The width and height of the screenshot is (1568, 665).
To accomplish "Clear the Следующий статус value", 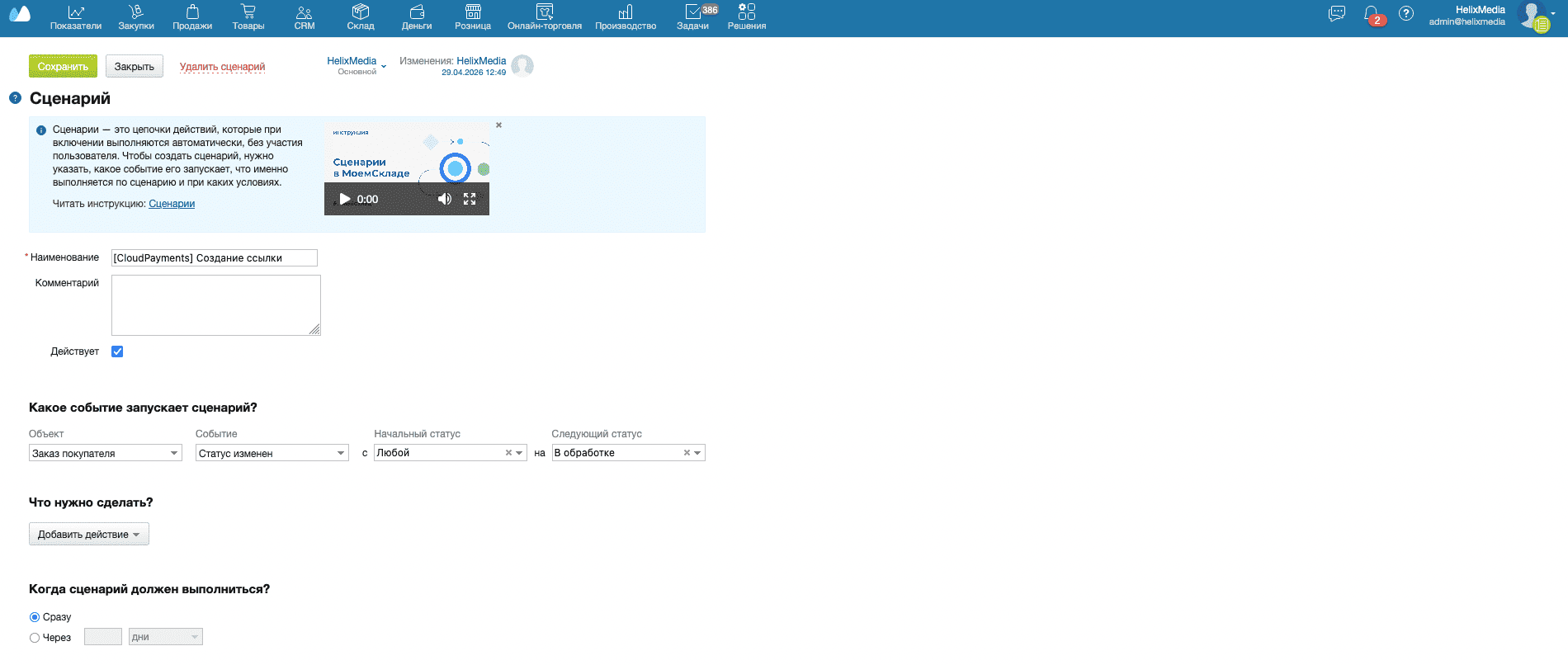I will pyautogui.click(x=687, y=453).
